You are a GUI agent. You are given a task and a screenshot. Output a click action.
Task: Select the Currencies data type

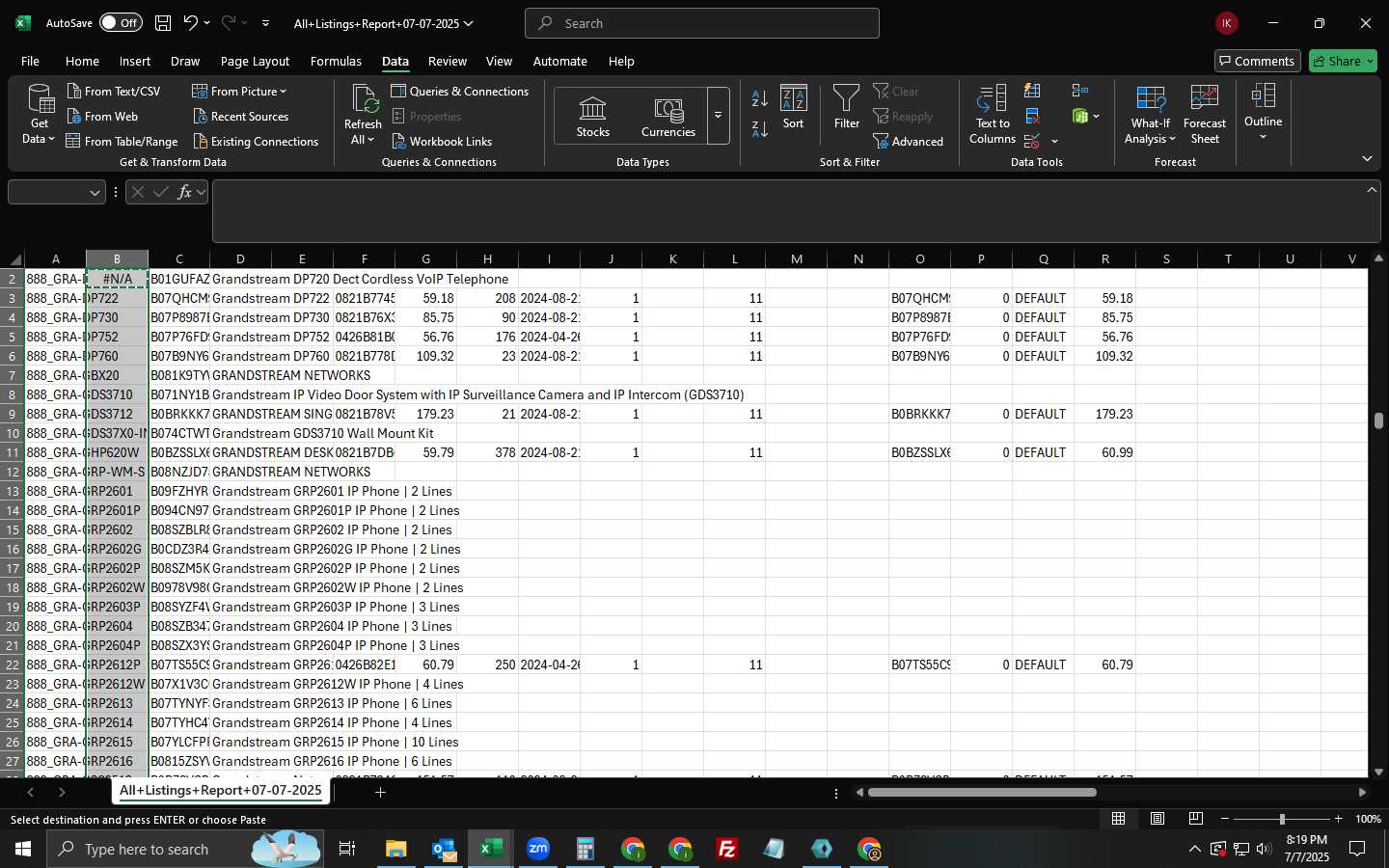(668, 117)
